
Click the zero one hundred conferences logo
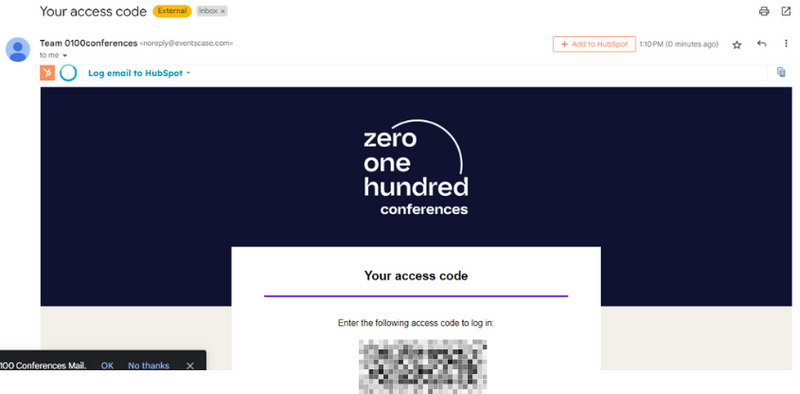pyautogui.click(x=416, y=167)
